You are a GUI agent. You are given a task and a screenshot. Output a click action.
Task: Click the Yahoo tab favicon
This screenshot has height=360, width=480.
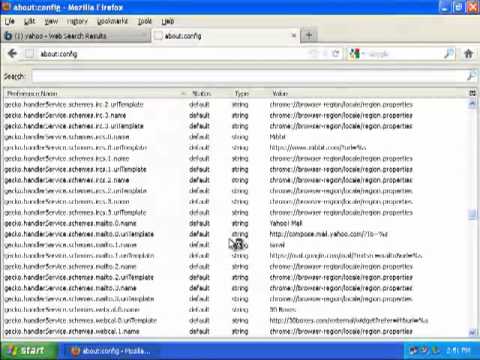pos(8,36)
